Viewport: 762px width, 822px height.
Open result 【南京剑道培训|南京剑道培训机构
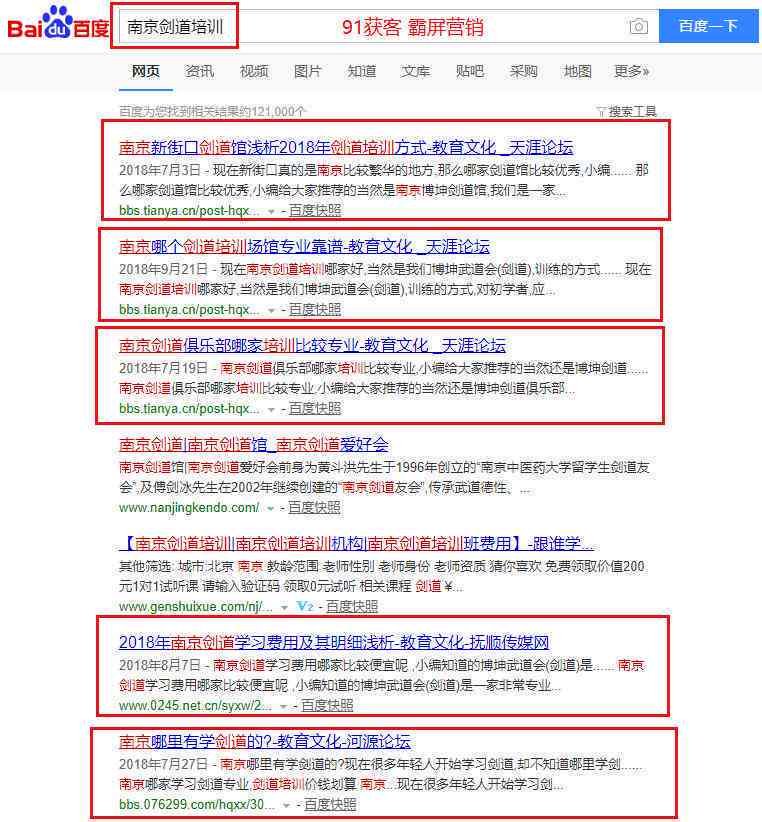[x=356, y=544]
